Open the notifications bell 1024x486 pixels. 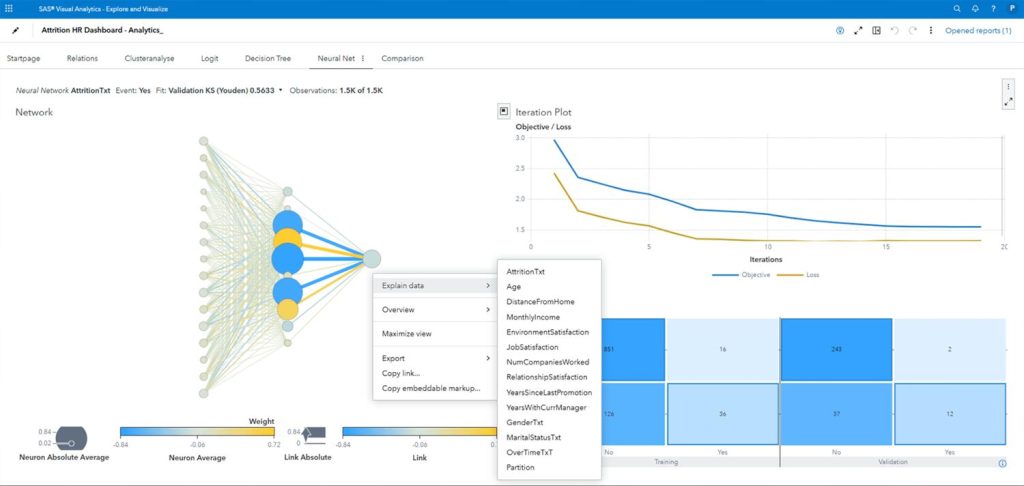pos(975,8)
